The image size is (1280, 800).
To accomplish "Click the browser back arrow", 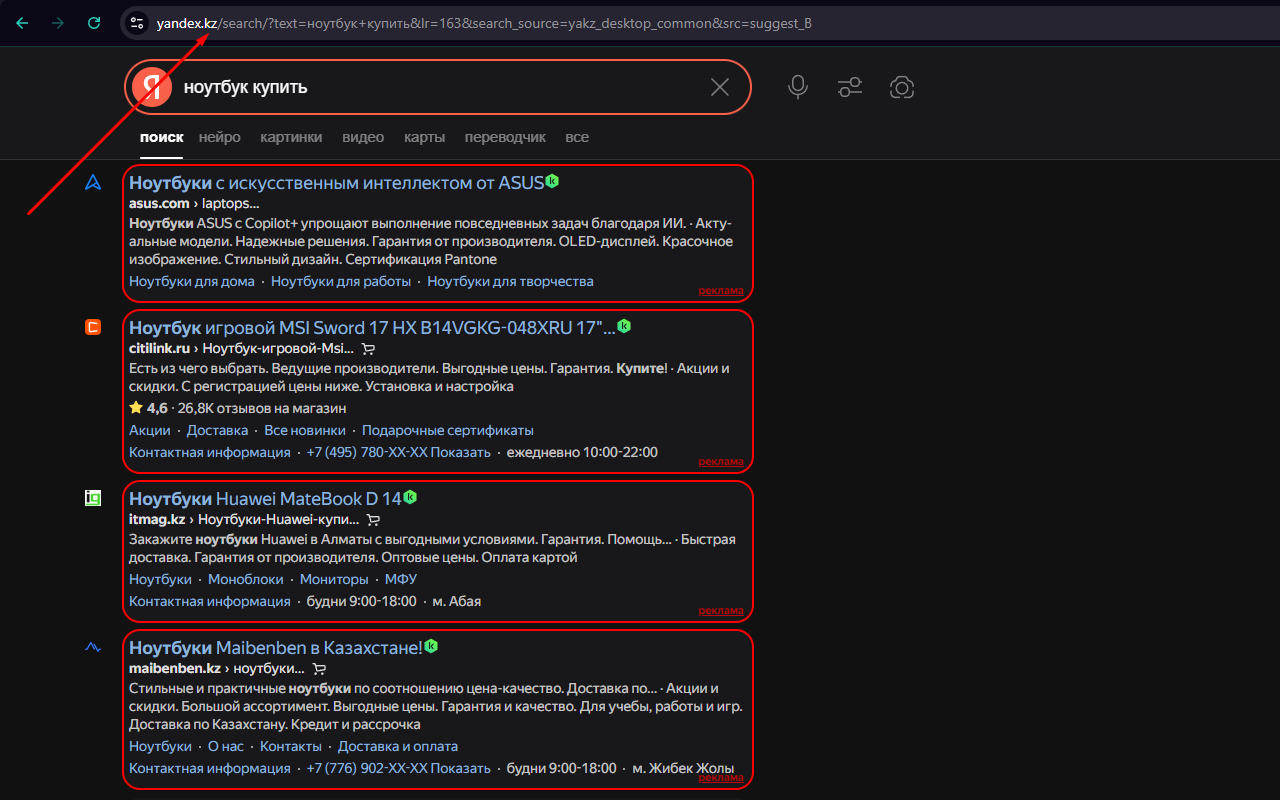I will [x=21, y=22].
